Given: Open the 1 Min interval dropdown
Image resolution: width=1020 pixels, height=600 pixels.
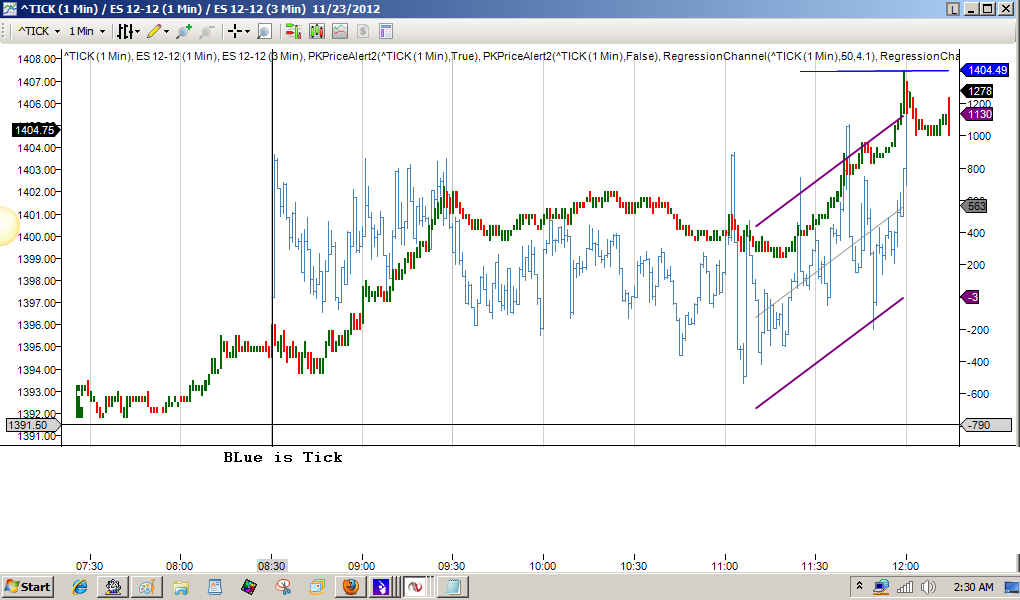Looking at the screenshot, I should (x=87, y=31).
